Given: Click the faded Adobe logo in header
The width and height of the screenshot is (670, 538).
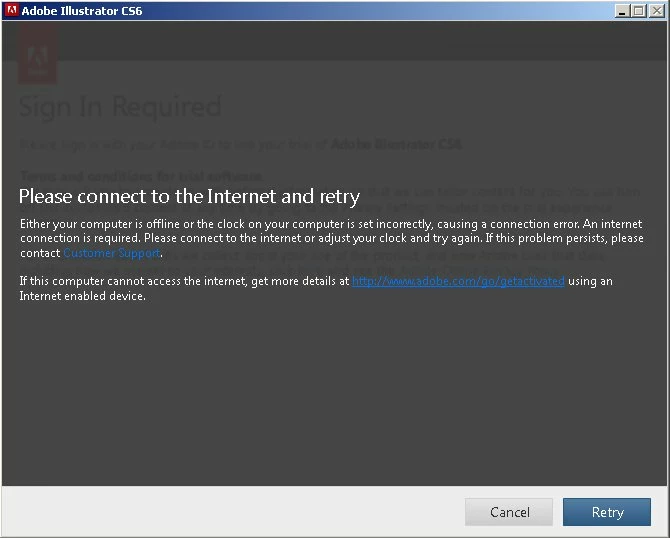Looking at the screenshot, I should coord(37,55).
